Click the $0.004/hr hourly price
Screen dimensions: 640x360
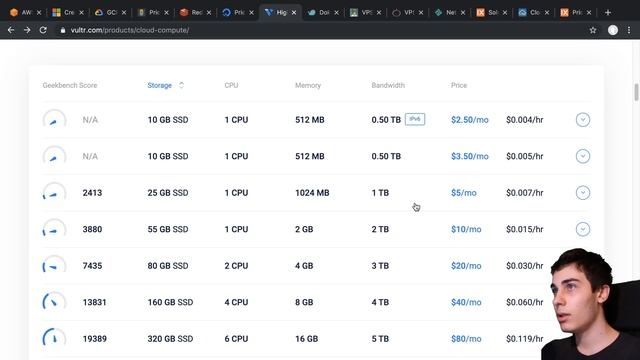pyautogui.click(x=524, y=120)
